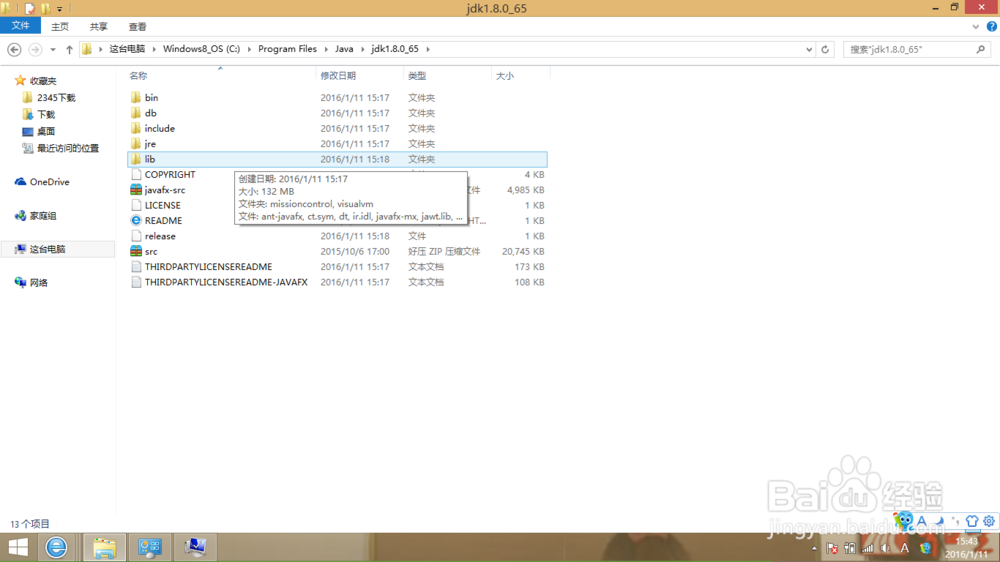This screenshot has width=1000, height=562.
Task: Select the db folder icon
Action: [136, 113]
